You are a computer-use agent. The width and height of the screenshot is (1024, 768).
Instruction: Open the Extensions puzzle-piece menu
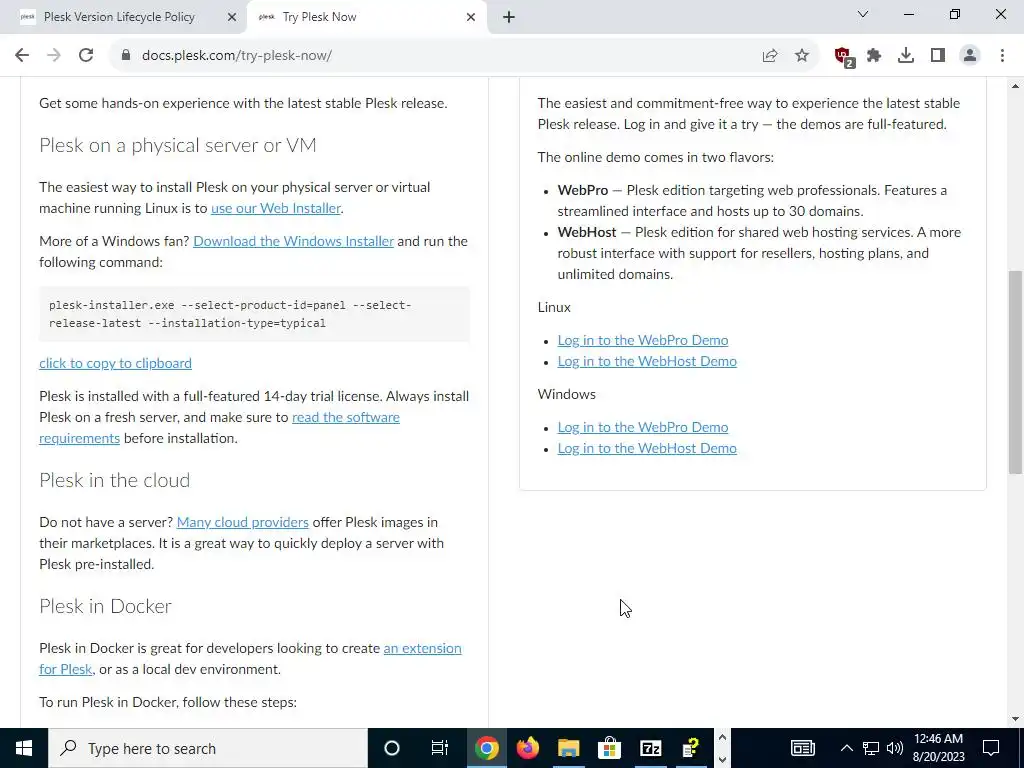click(x=874, y=56)
